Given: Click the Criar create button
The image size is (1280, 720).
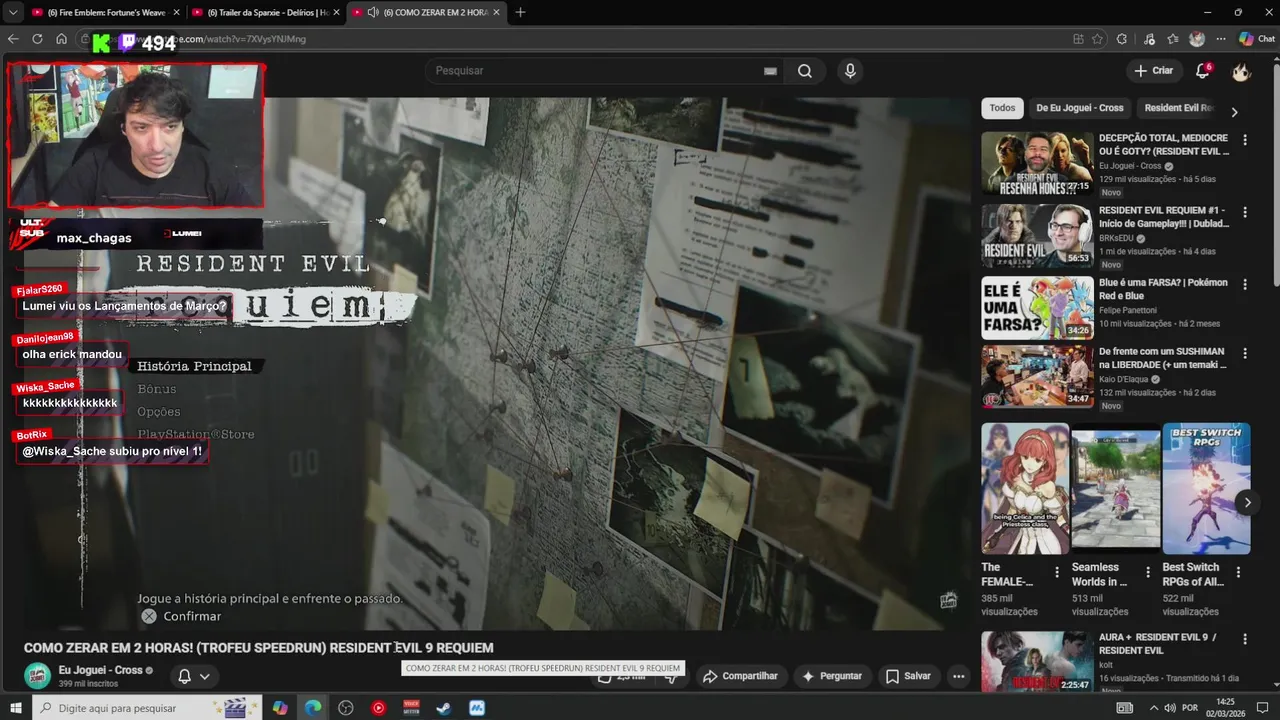Looking at the screenshot, I should tap(1154, 71).
